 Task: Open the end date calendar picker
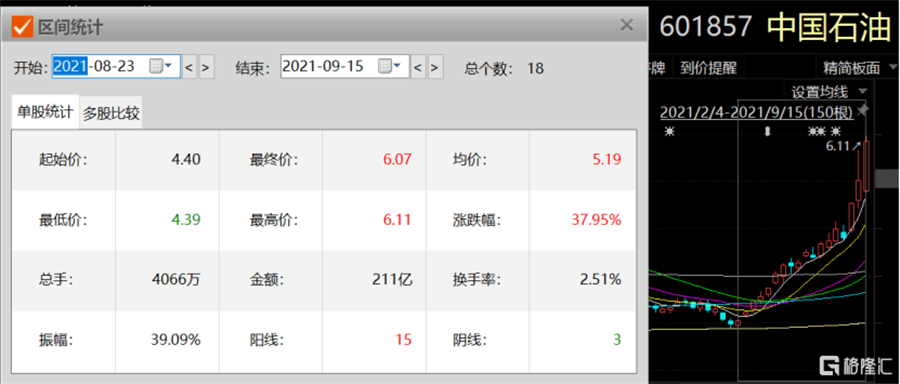[389, 66]
